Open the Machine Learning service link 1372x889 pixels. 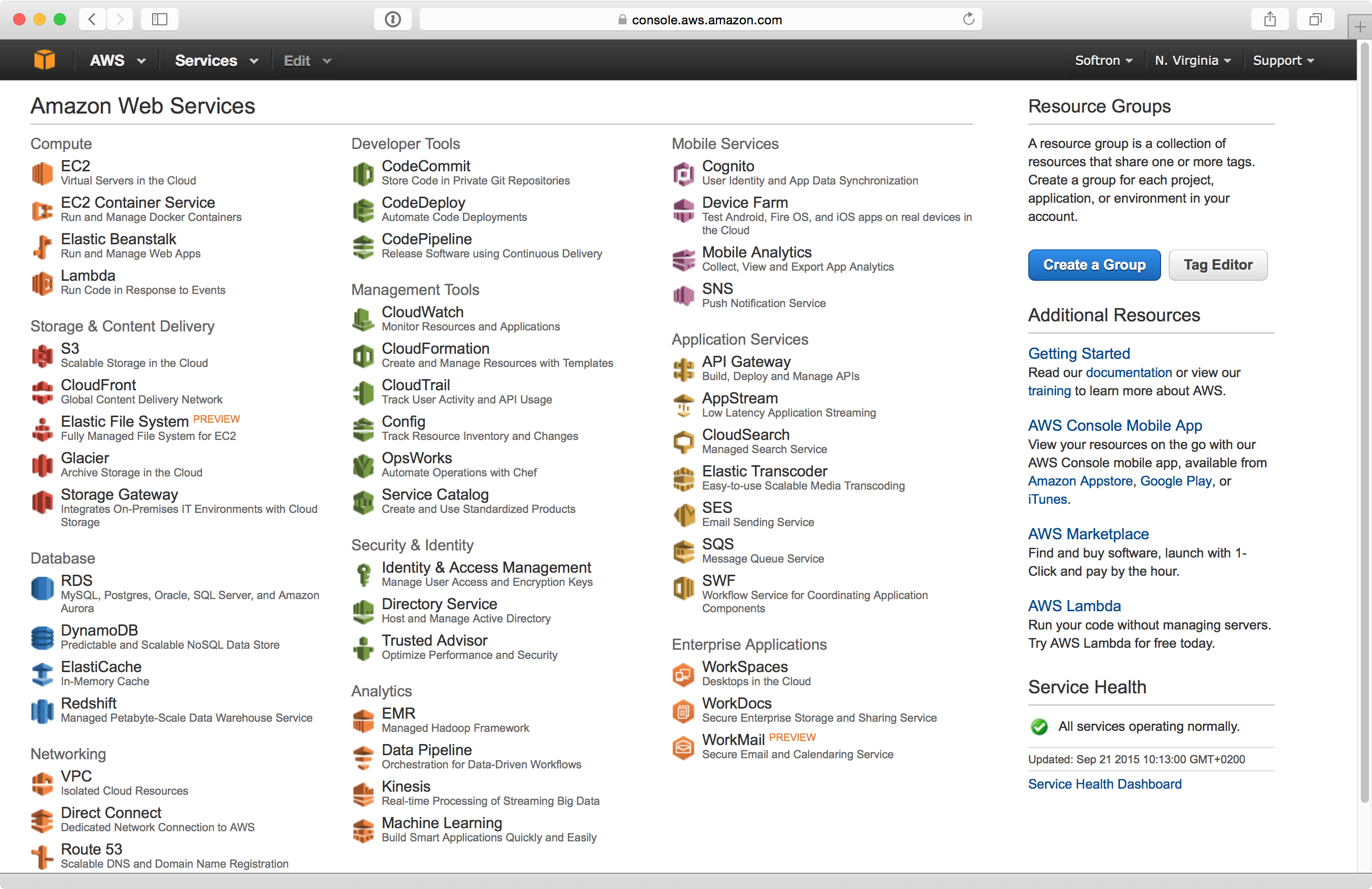[442, 823]
